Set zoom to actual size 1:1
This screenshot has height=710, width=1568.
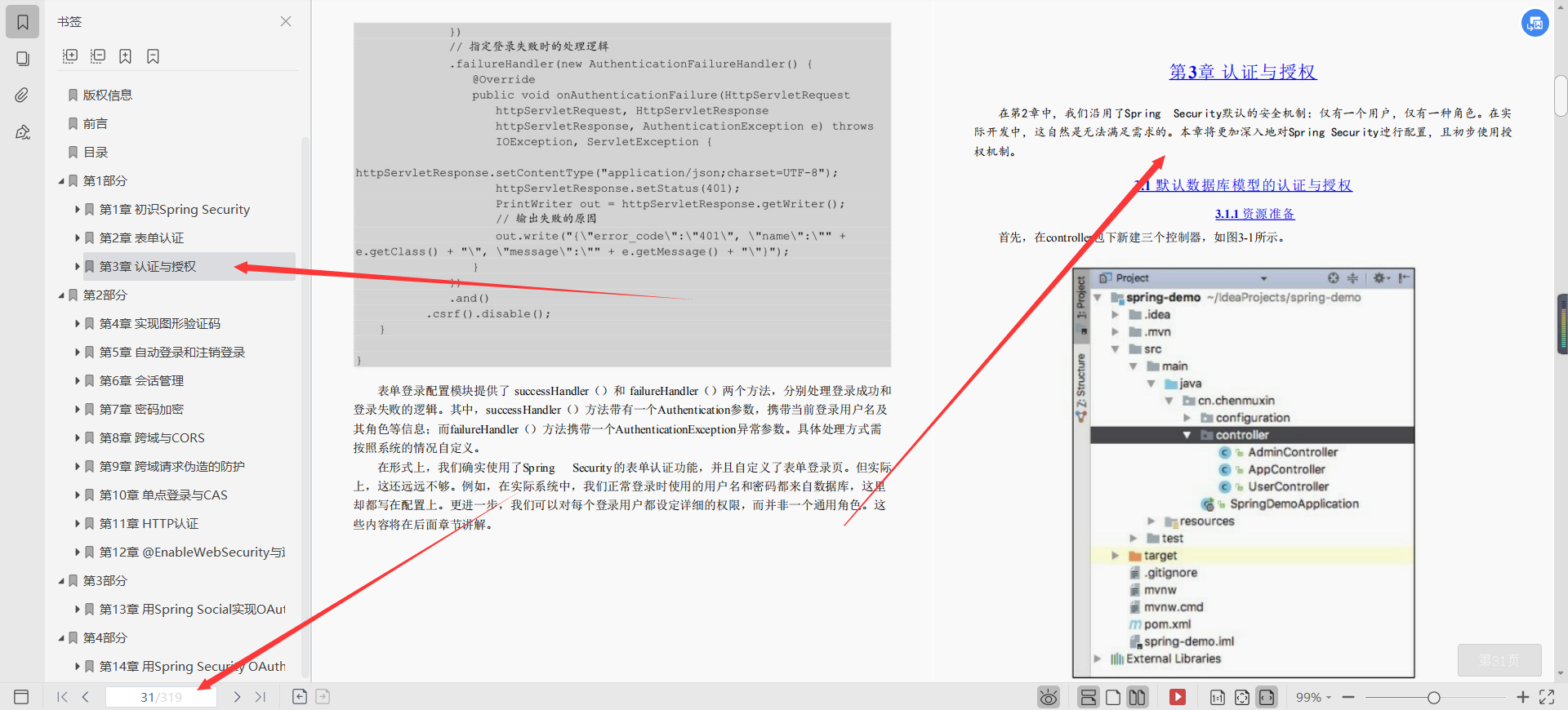click(x=1217, y=697)
